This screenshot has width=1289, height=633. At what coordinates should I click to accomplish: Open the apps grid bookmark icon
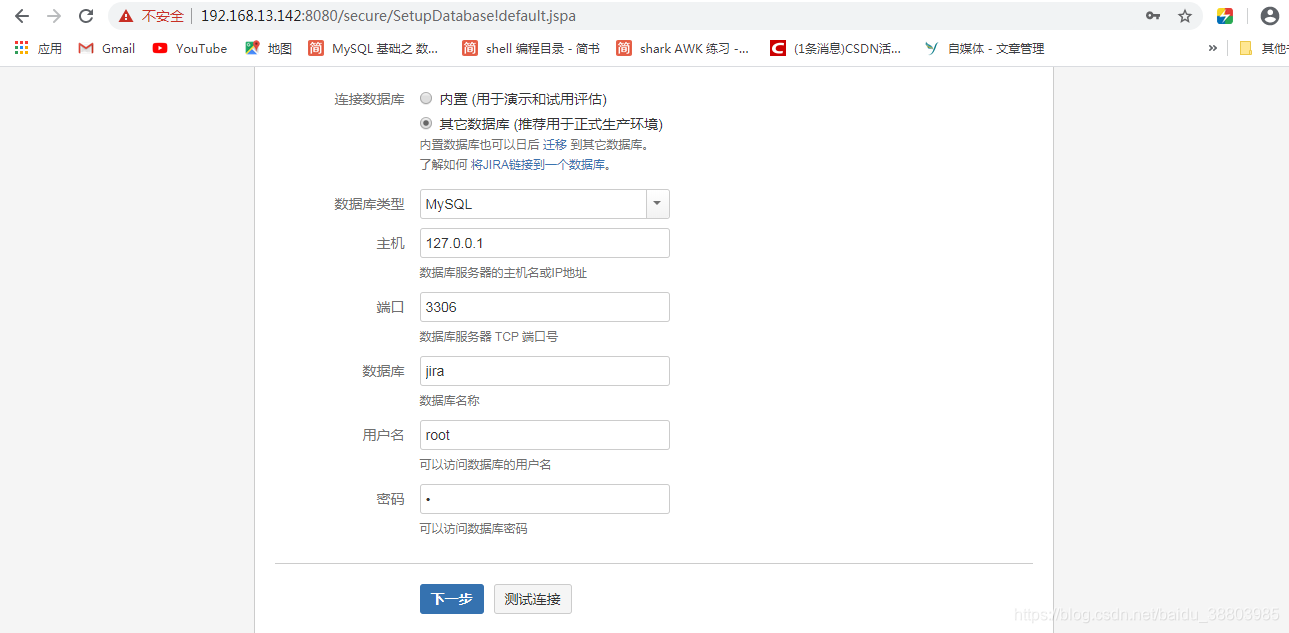(38, 48)
